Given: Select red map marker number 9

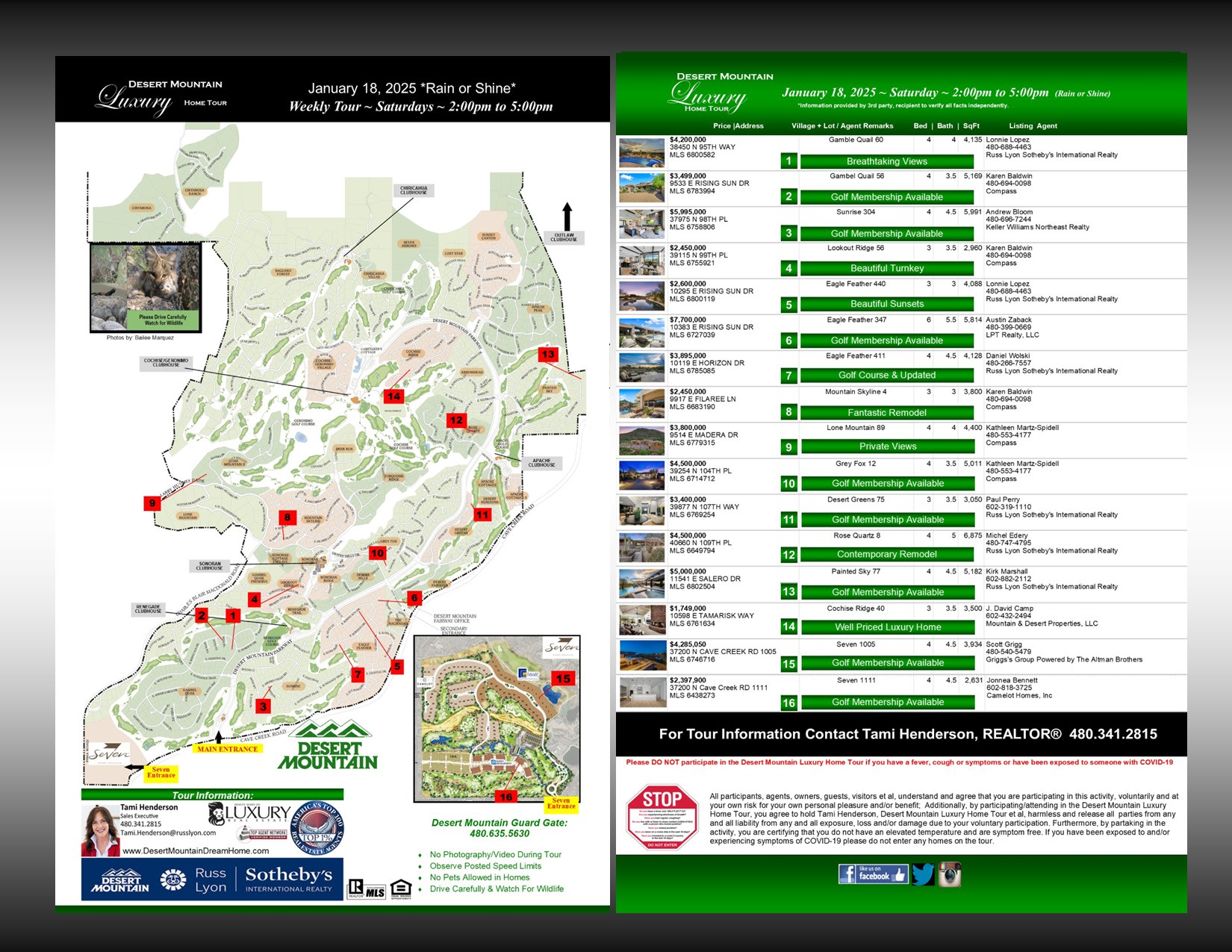Looking at the screenshot, I should pyautogui.click(x=152, y=503).
